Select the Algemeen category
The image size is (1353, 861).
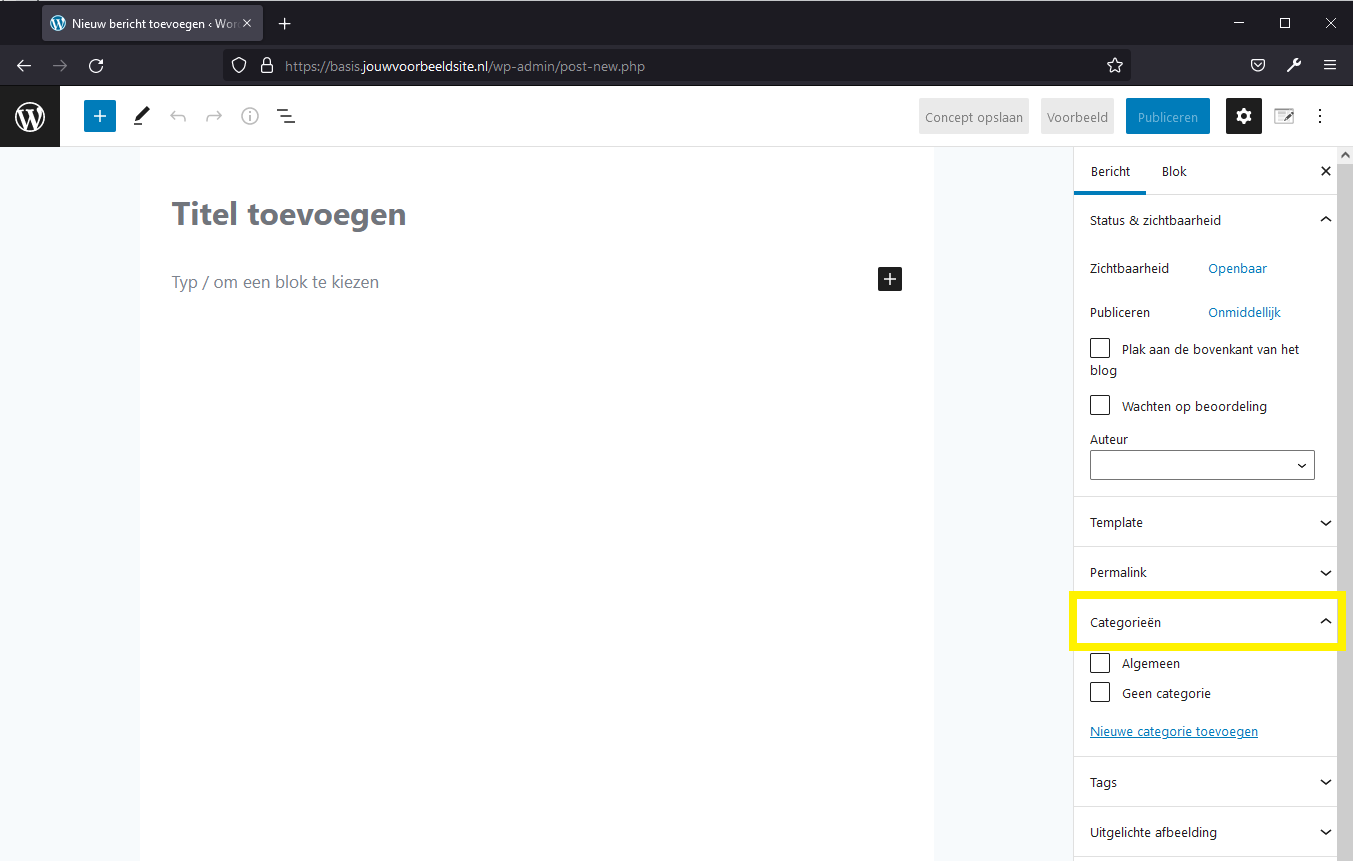pyautogui.click(x=1099, y=662)
